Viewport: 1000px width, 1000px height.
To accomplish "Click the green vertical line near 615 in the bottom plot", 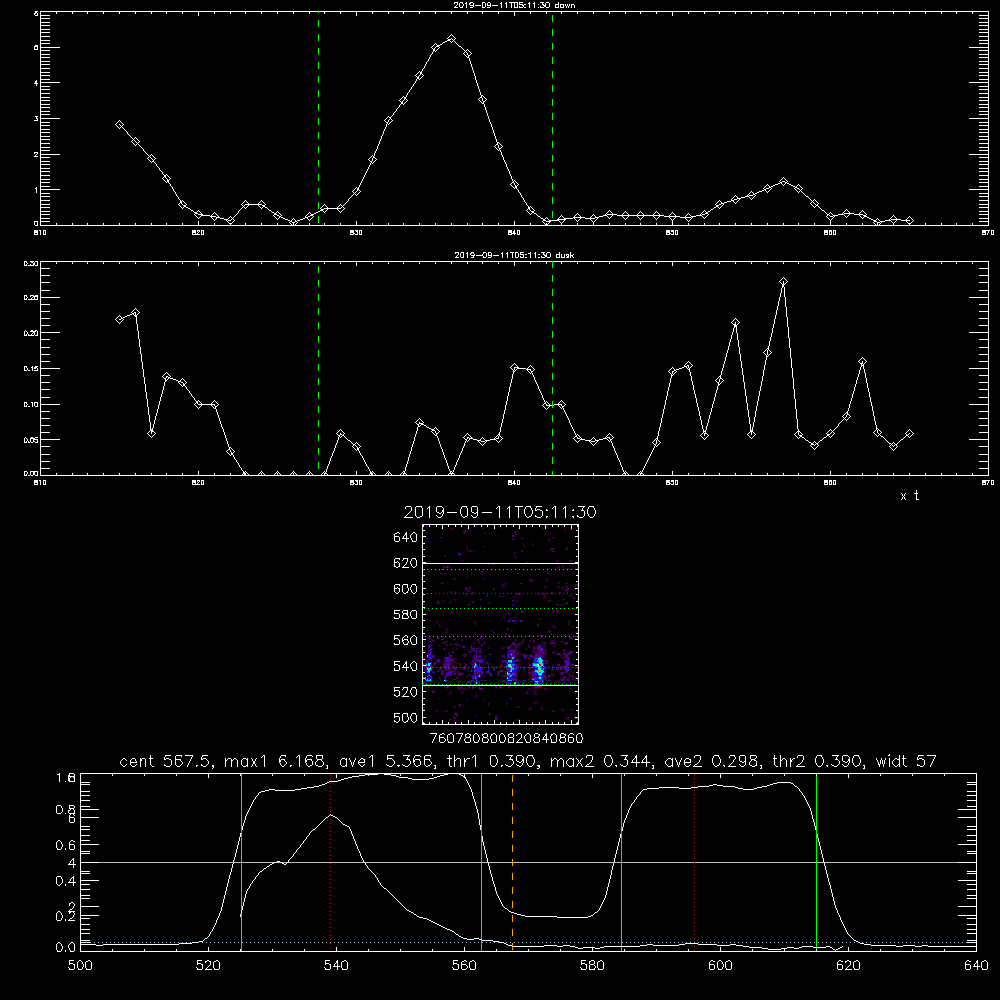I will coord(816,861).
